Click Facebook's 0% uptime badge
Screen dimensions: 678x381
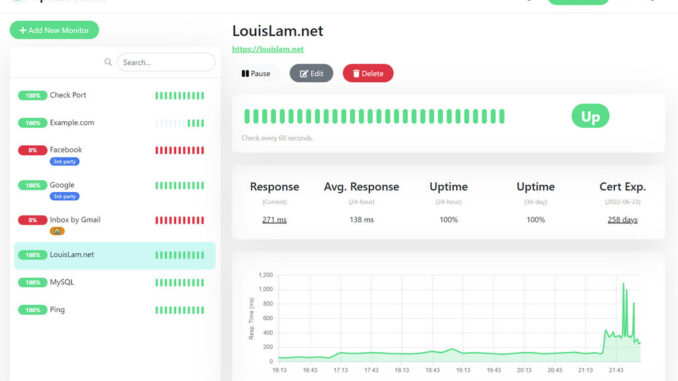point(32,150)
